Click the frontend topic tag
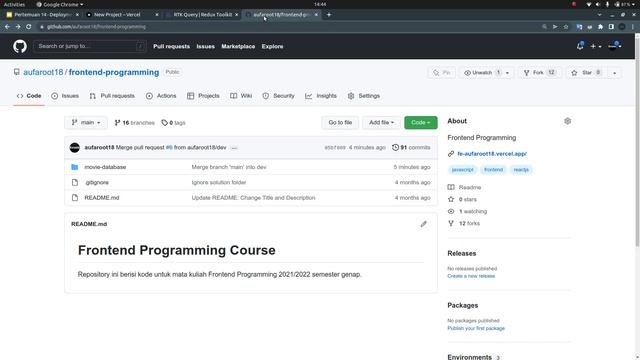640x360 pixels. [x=493, y=170]
